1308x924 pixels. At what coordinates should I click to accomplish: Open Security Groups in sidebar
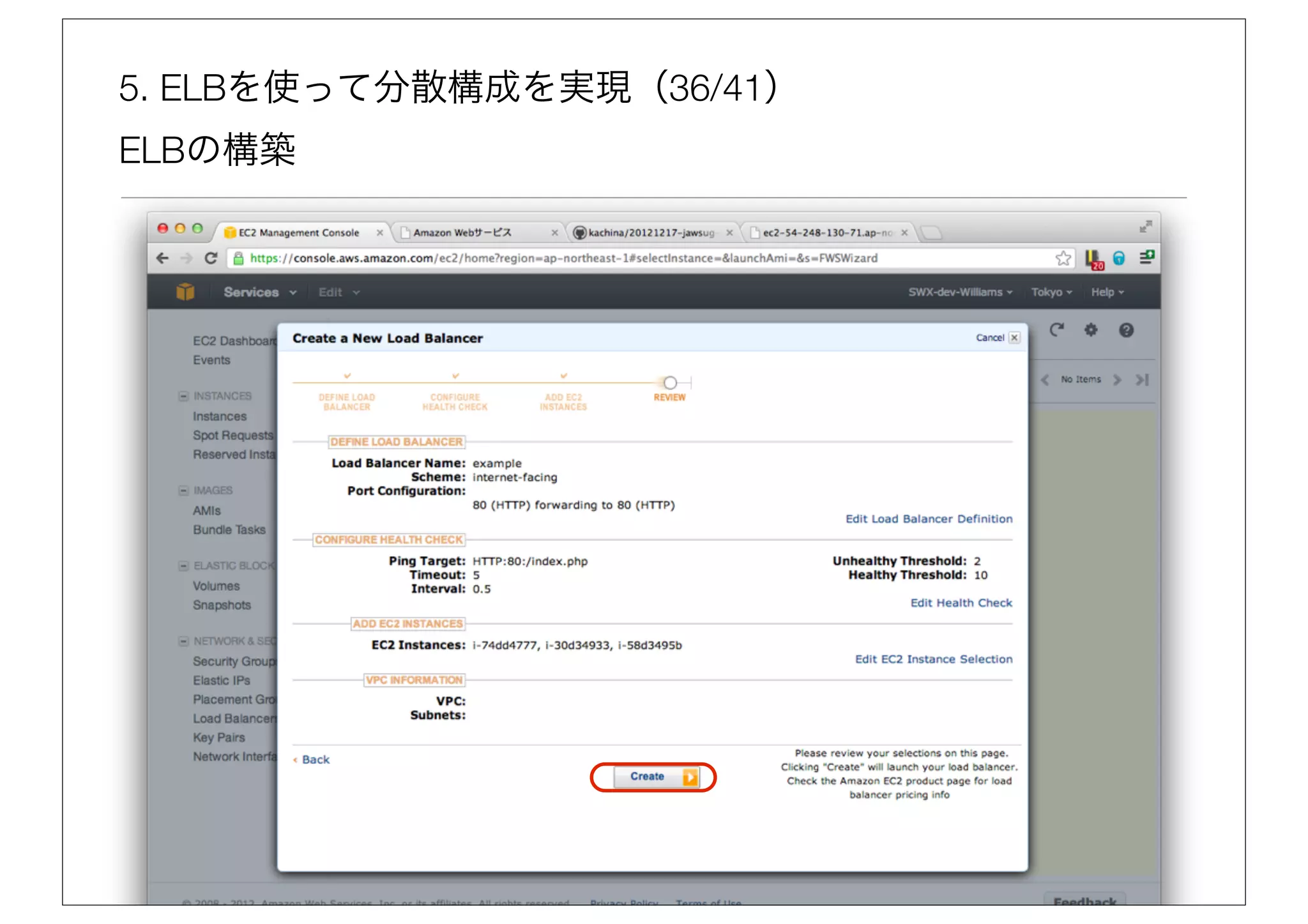point(234,662)
